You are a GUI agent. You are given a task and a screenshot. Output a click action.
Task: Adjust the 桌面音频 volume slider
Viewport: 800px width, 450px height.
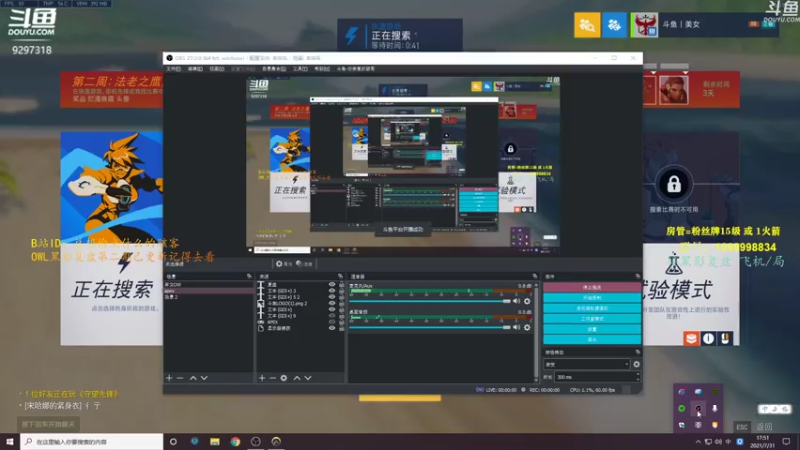[x=430, y=328]
